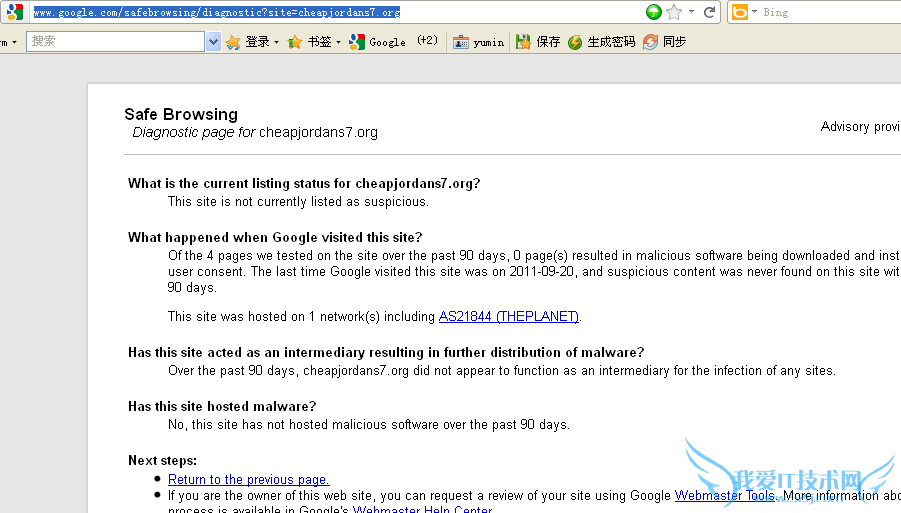Click 'Next steps:' heading

click(162, 461)
